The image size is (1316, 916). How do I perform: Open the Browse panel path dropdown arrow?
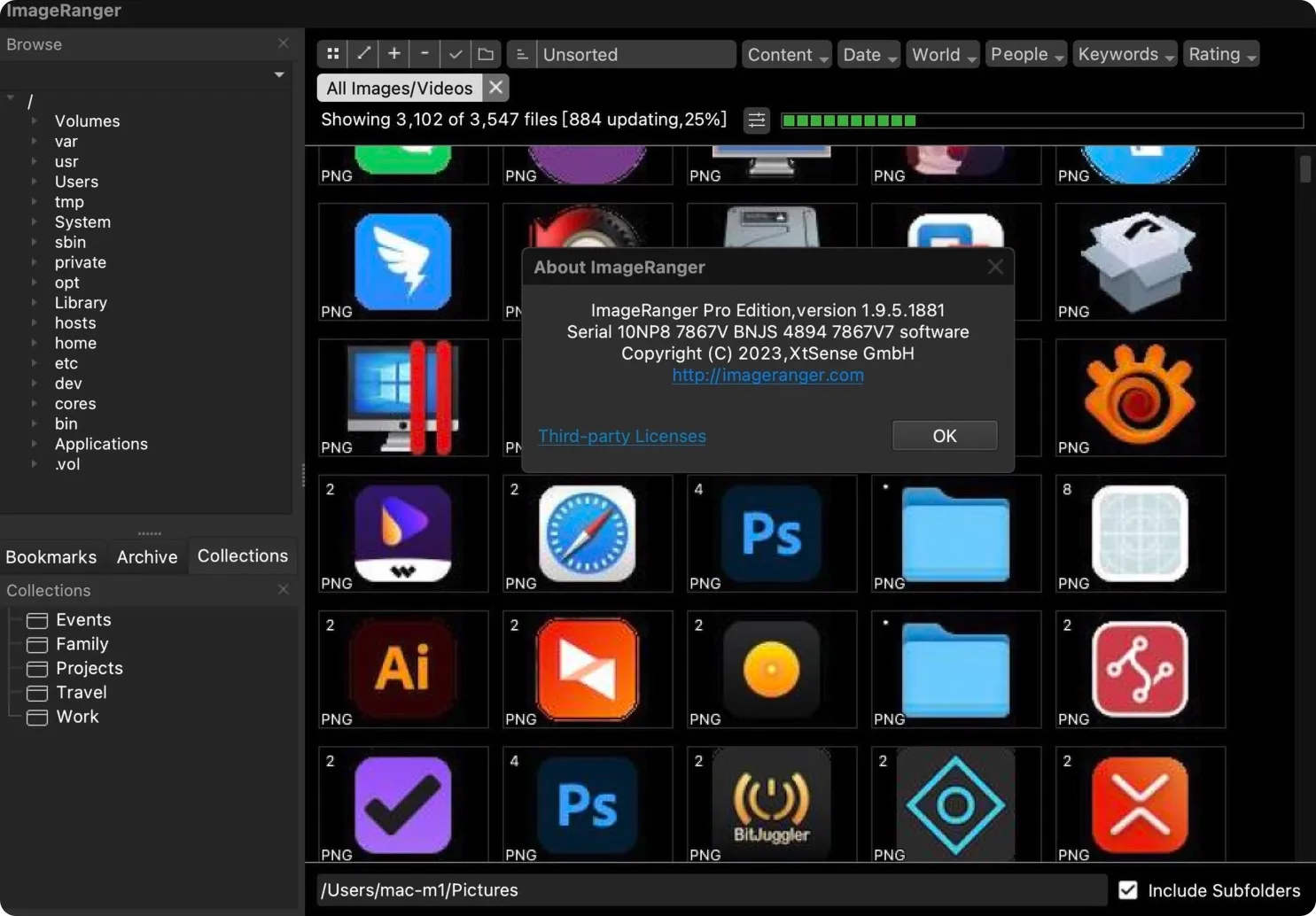point(279,74)
